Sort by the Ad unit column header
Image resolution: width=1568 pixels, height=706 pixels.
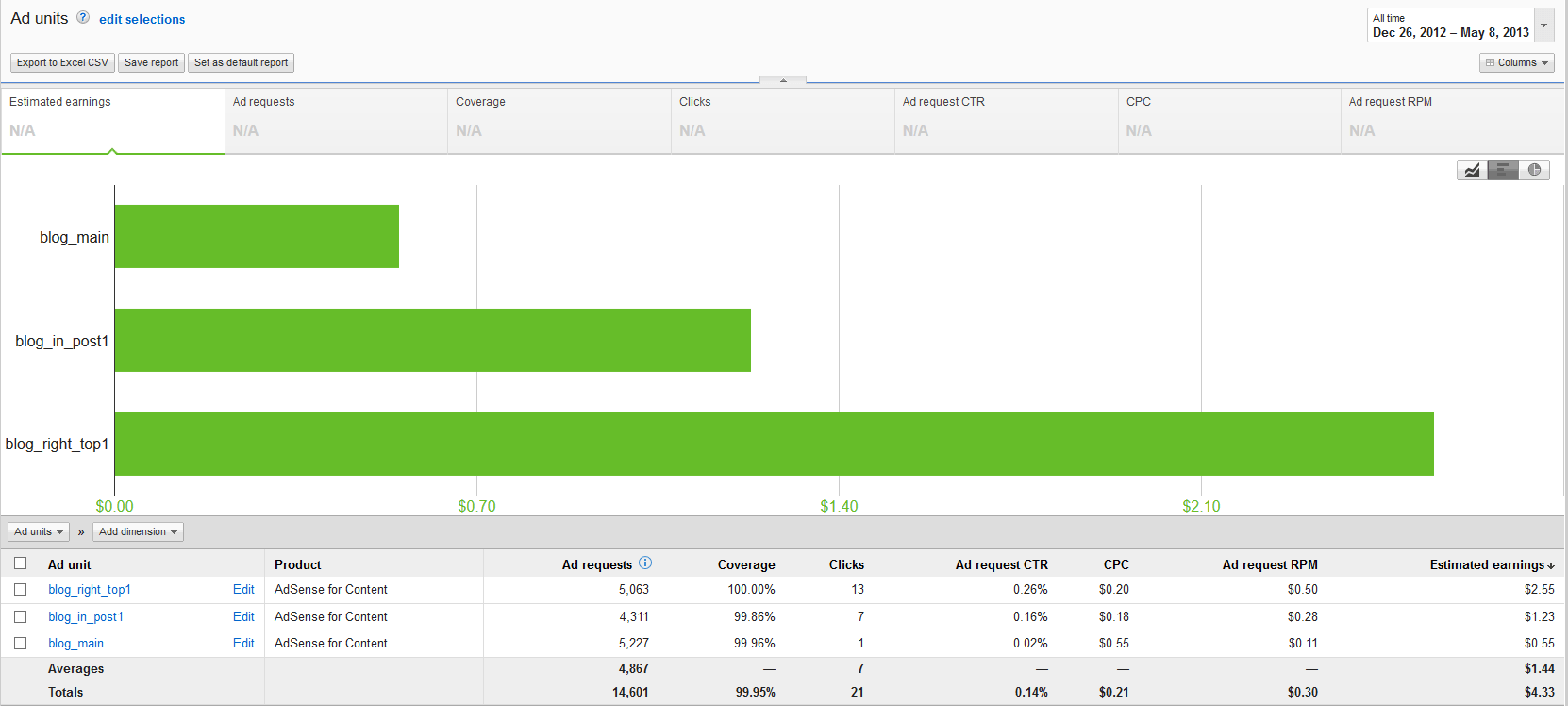(70, 564)
